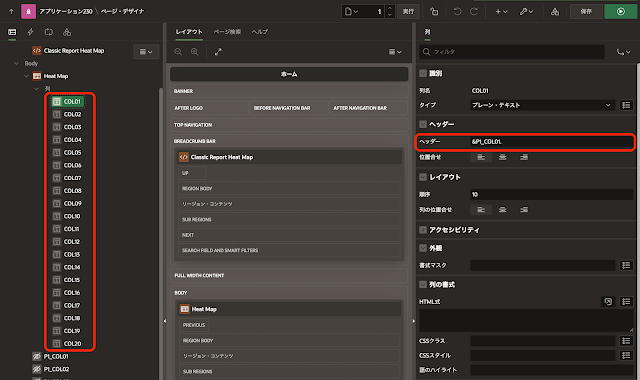The height and width of the screenshot is (380, 640).
Task: Set header alignment to left
Action: pyautogui.click(x=481, y=157)
